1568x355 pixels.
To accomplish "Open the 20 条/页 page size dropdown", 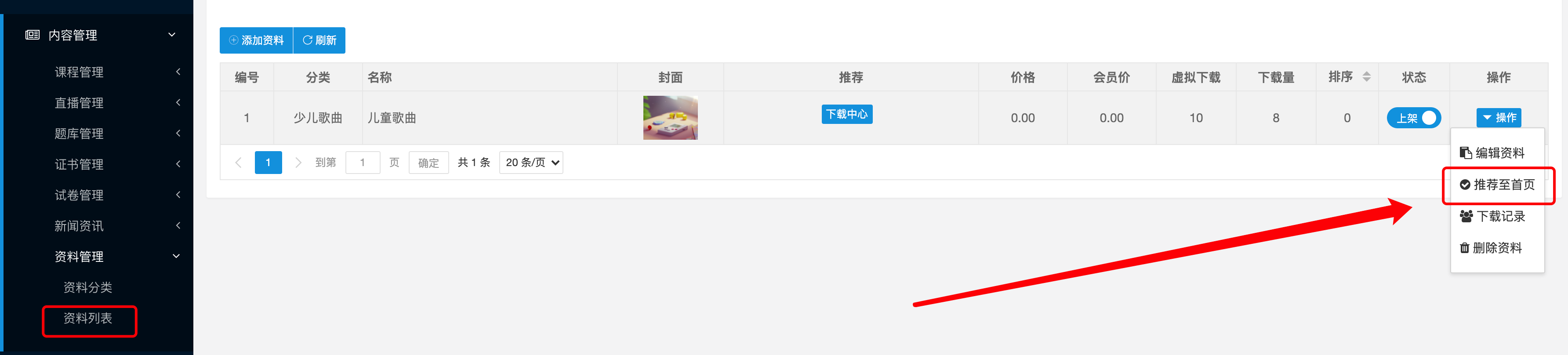I will coord(531,163).
